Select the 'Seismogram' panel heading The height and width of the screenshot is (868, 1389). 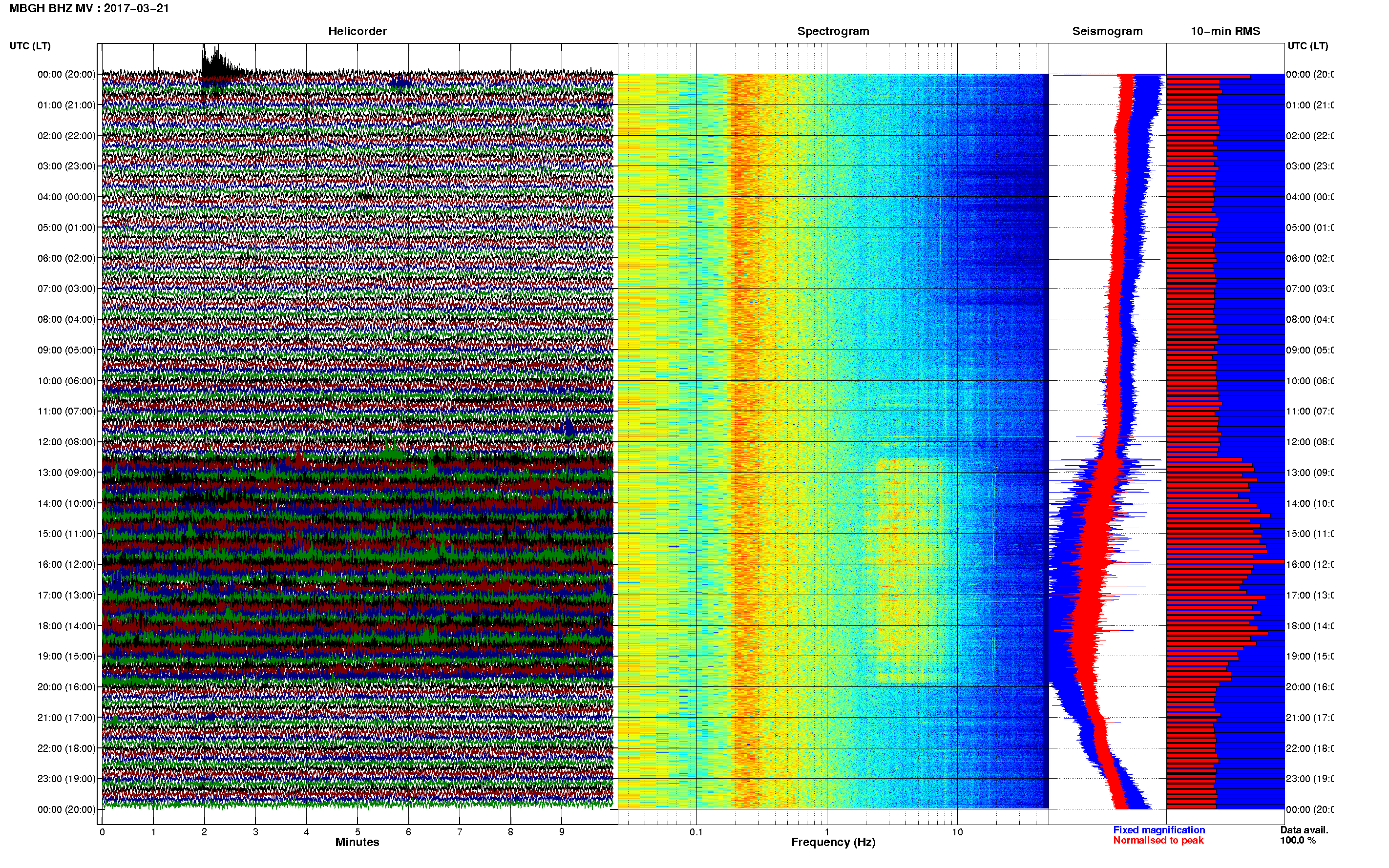[x=1107, y=32]
